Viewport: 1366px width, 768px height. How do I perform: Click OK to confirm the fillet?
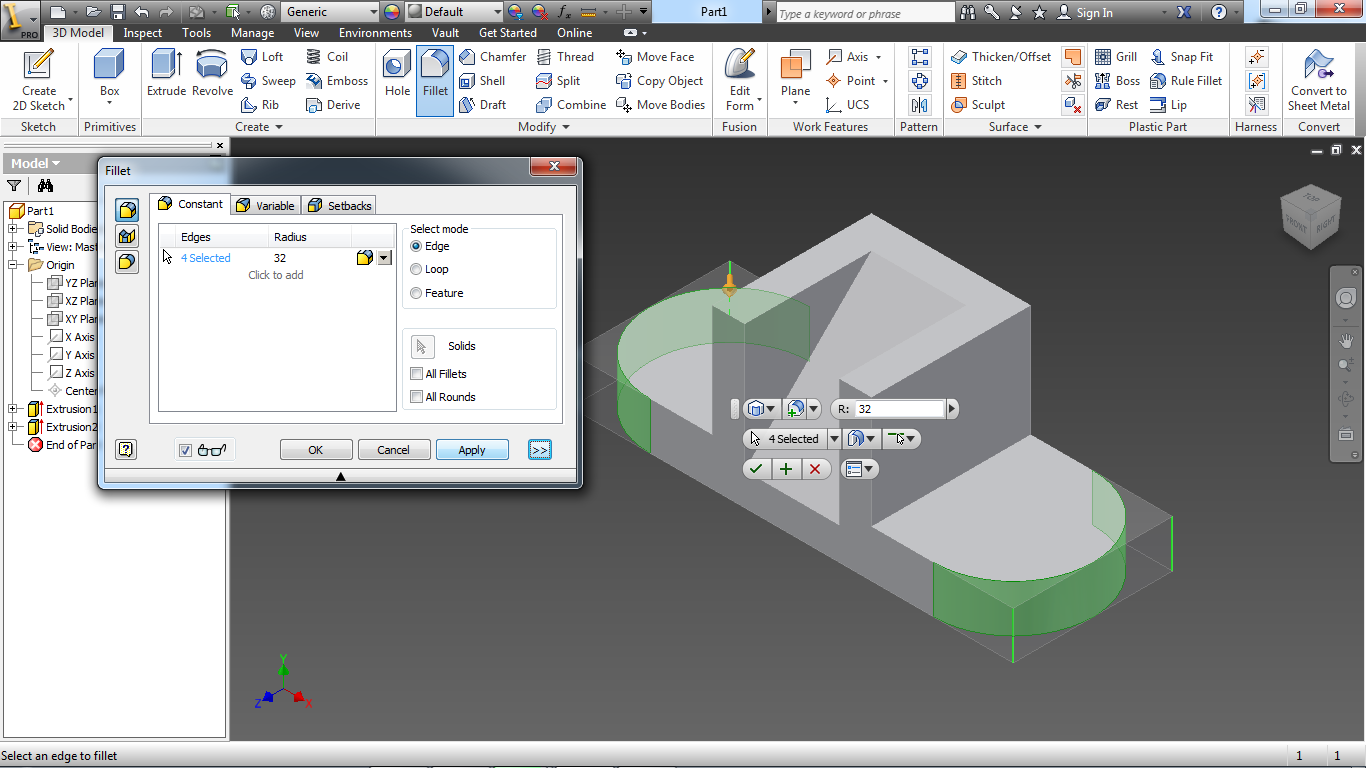(316, 449)
